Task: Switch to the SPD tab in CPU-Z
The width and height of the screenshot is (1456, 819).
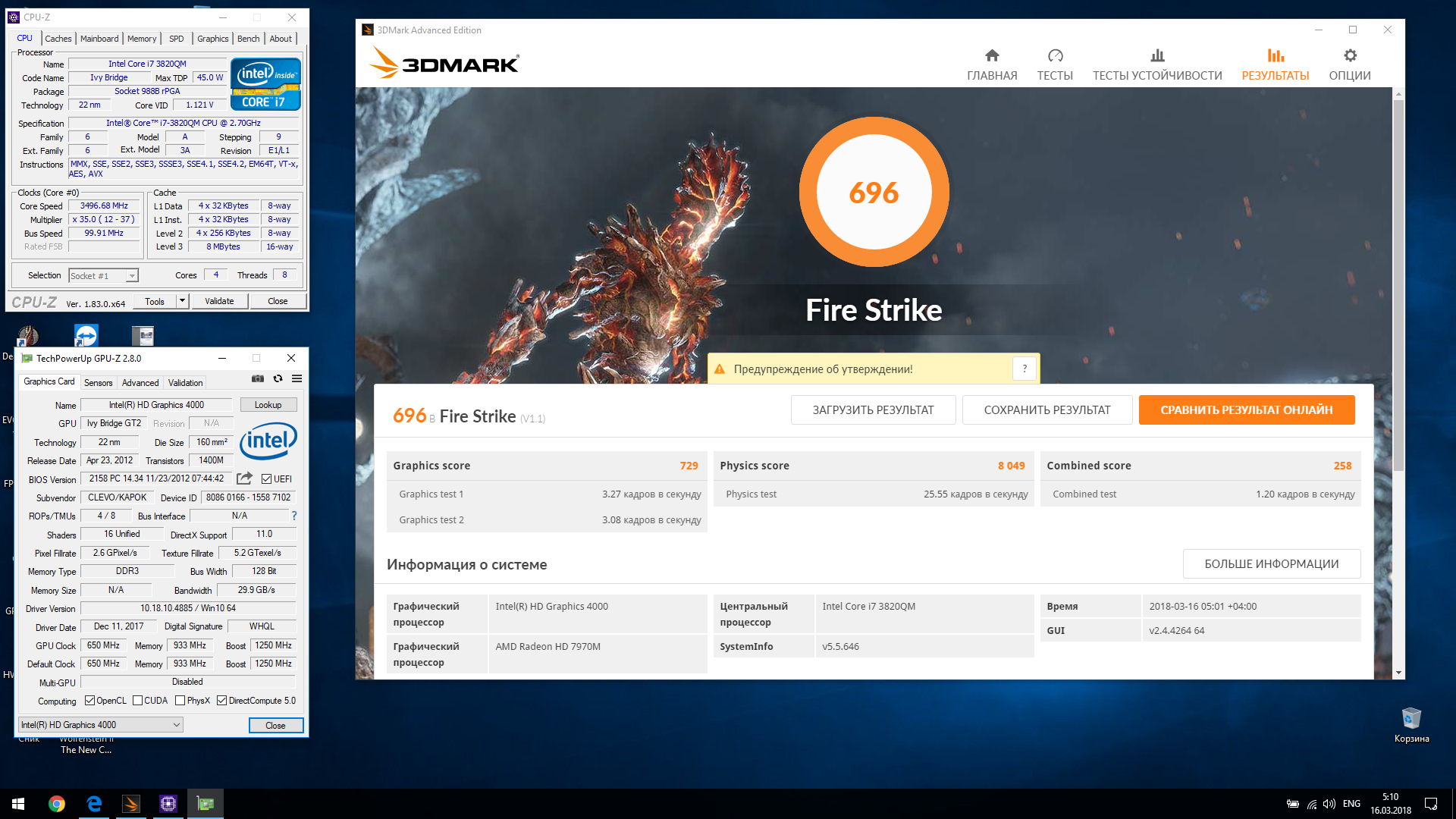Action: point(177,39)
